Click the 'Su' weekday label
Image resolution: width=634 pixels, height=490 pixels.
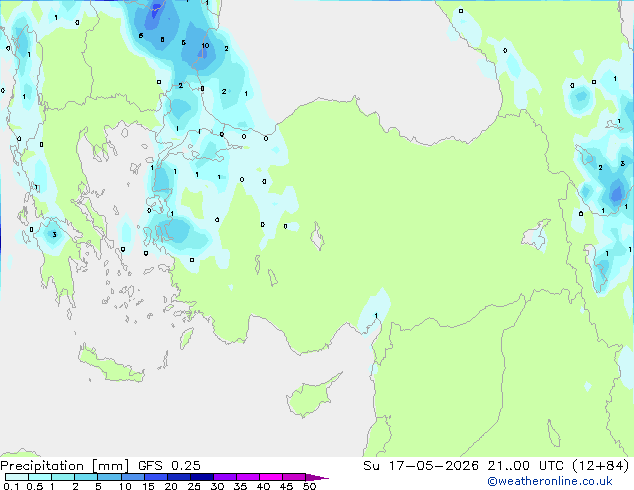coord(371,466)
